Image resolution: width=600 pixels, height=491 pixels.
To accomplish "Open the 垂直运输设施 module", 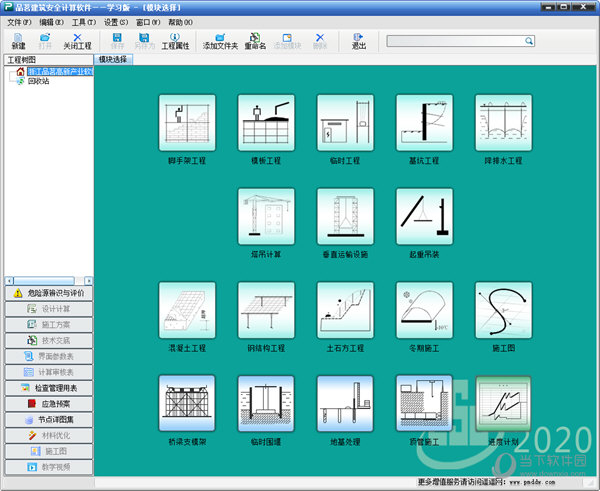I will click(x=345, y=216).
